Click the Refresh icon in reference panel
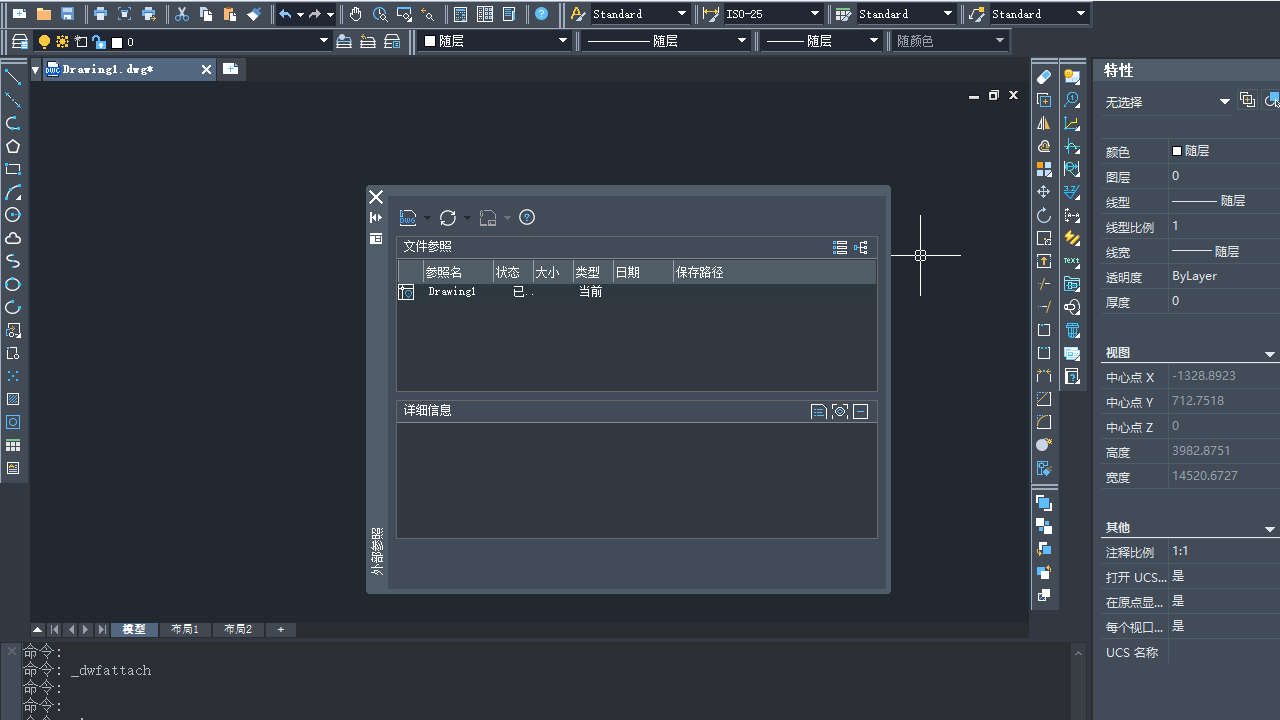Image resolution: width=1280 pixels, height=720 pixels. pos(448,218)
